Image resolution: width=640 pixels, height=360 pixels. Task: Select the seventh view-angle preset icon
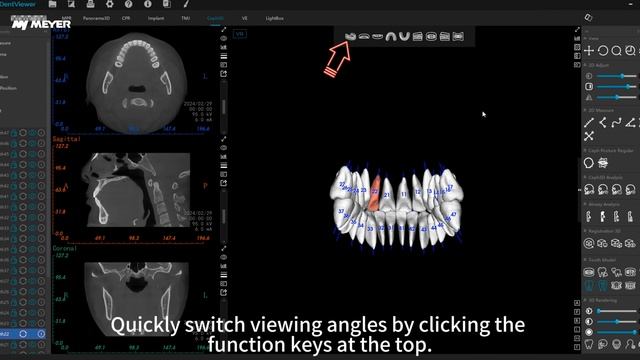pos(431,36)
